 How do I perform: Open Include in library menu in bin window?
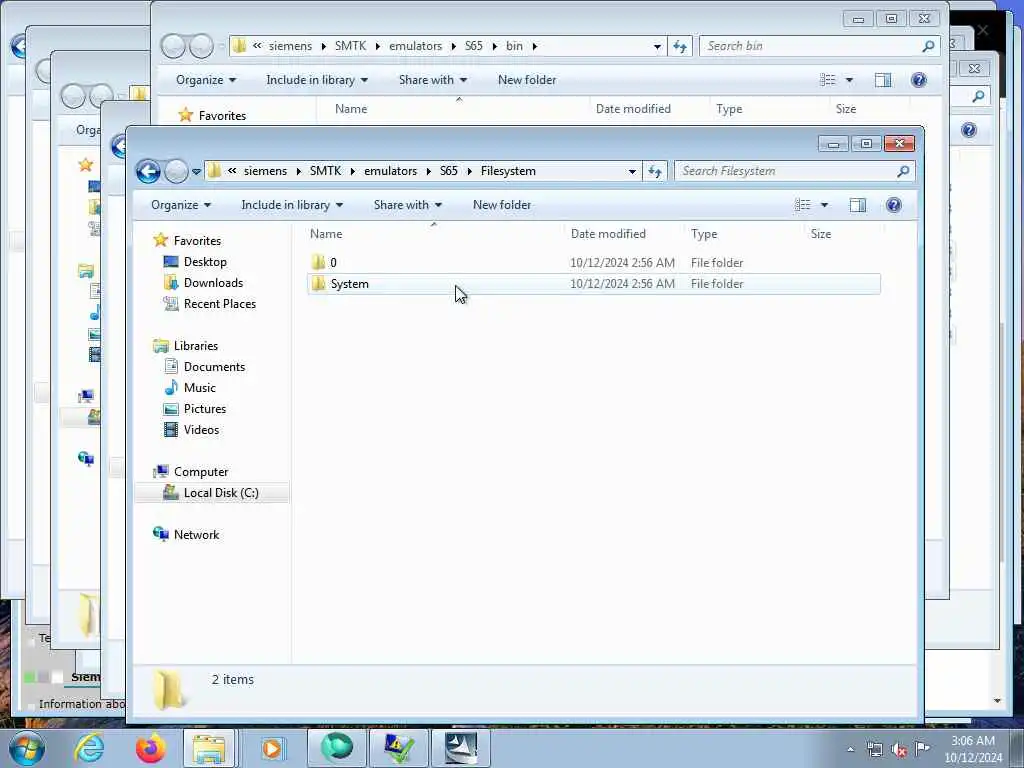tap(317, 80)
